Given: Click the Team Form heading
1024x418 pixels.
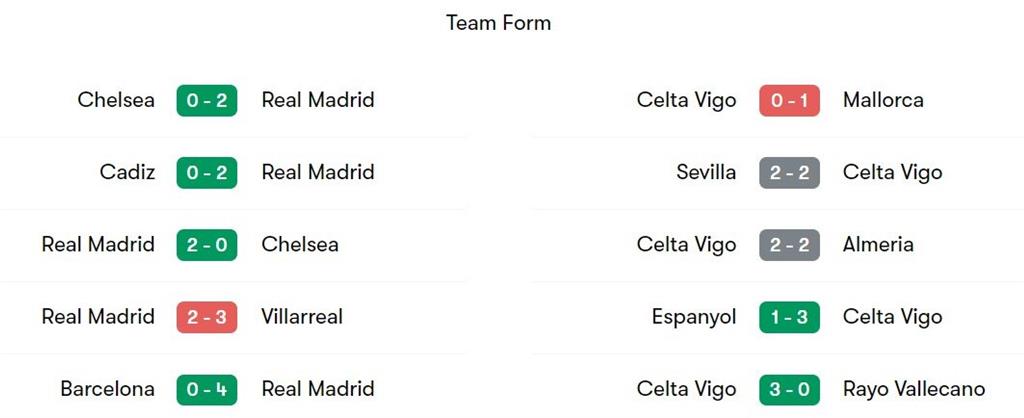Looking at the screenshot, I should 498,22.
